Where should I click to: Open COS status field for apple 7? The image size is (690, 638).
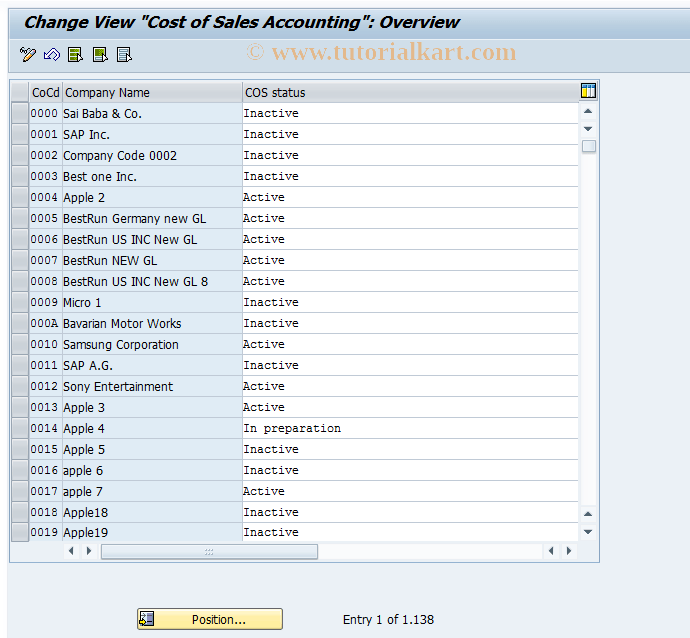[x=410, y=491]
